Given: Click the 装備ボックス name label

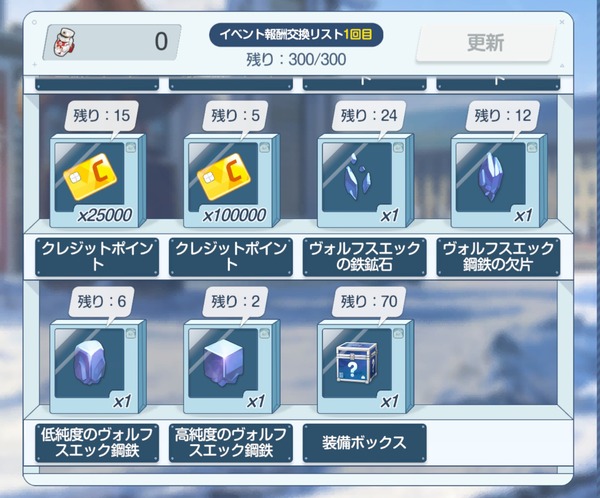Looking at the screenshot, I should 364,443.
